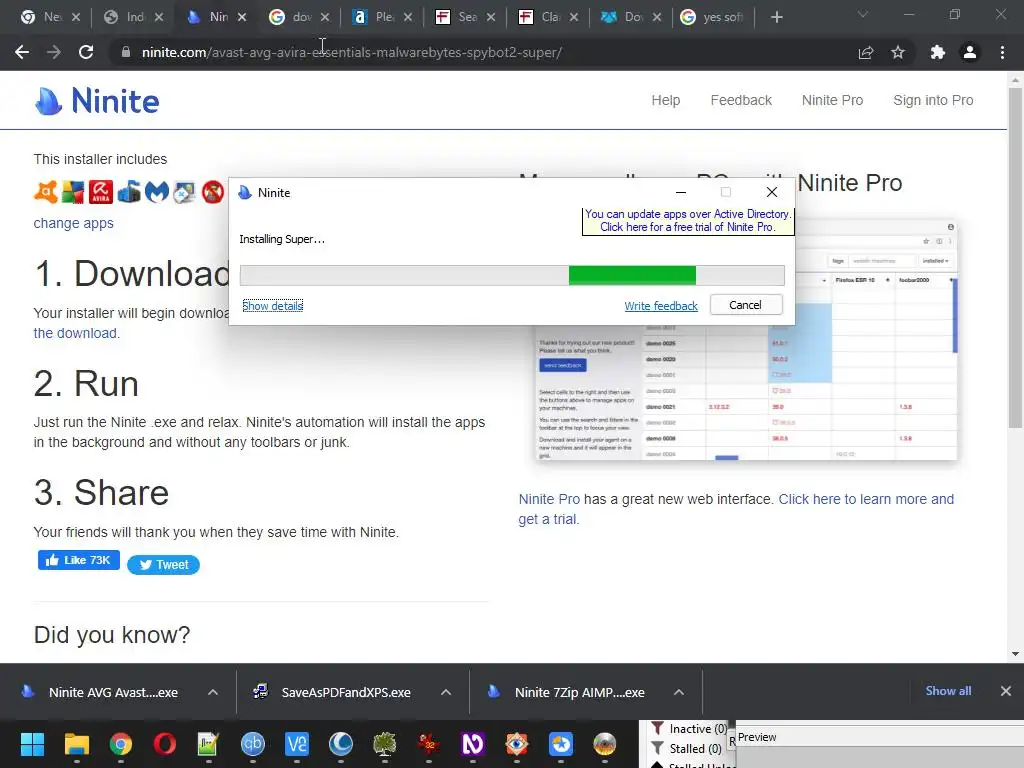Click the AVG multicolor icon in installer list
The width and height of the screenshot is (1024, 768).
73,192
